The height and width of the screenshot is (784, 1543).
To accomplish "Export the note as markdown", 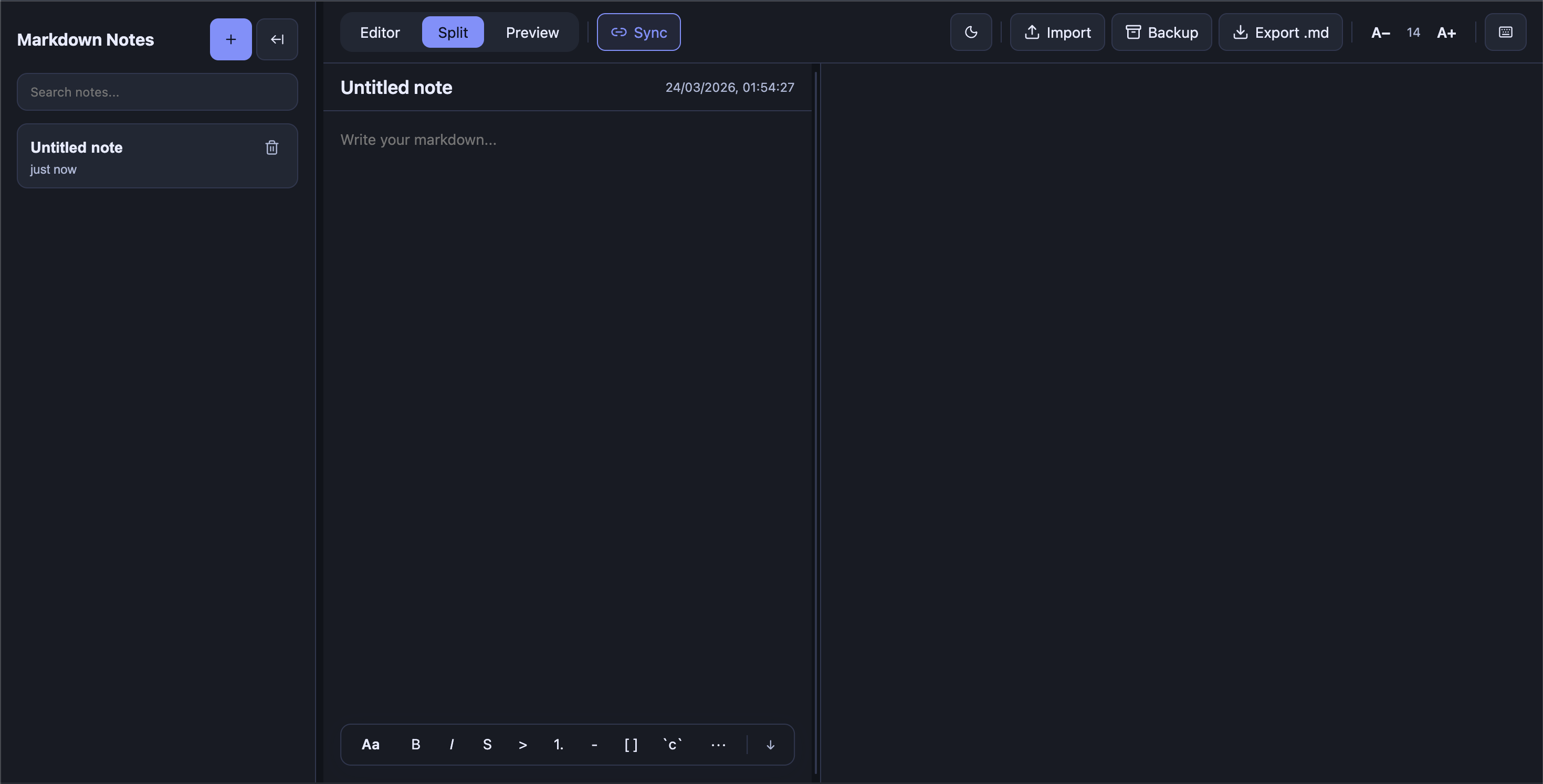I will tap(1280, 33).
